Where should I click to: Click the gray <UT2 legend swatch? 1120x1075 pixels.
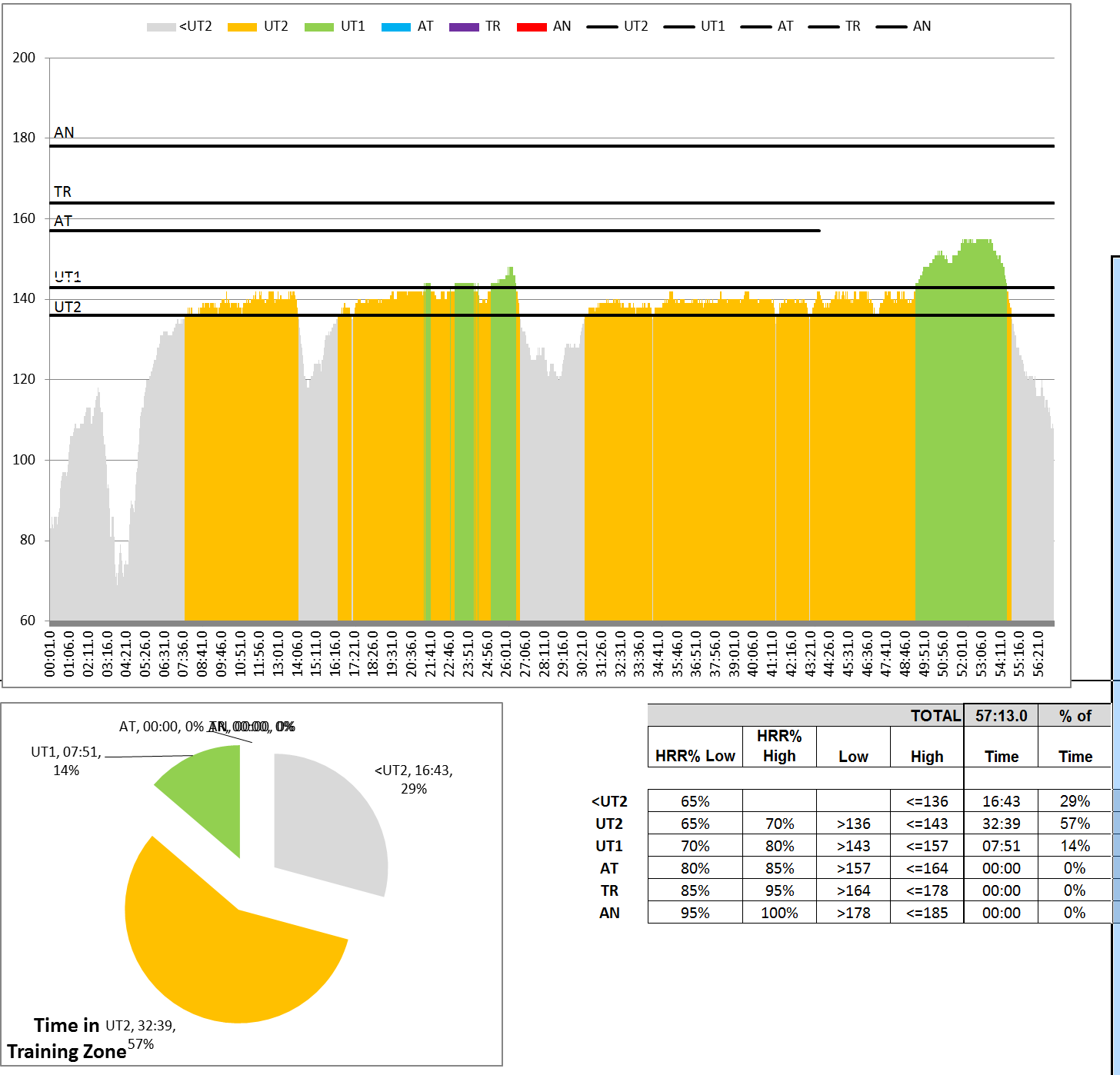click(x=161, y=27)
